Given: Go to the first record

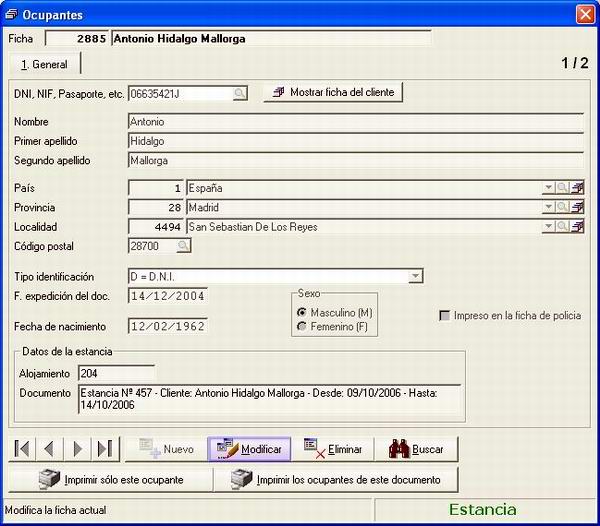Looking at the screenshot, I should click(x=22, y=448).
